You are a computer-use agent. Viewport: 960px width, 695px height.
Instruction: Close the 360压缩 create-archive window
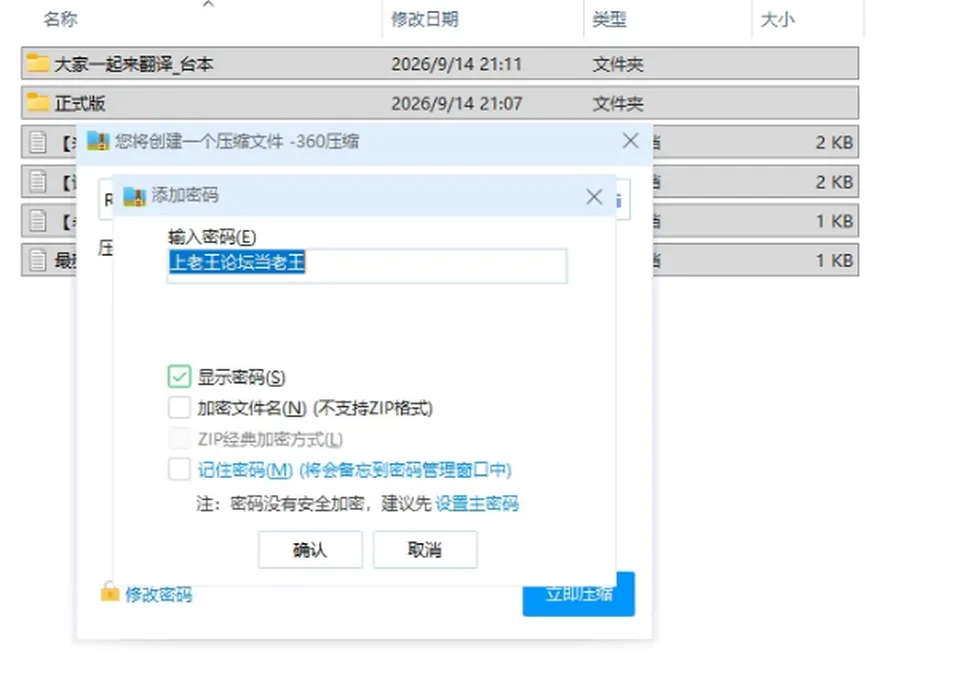pos(631,141)
